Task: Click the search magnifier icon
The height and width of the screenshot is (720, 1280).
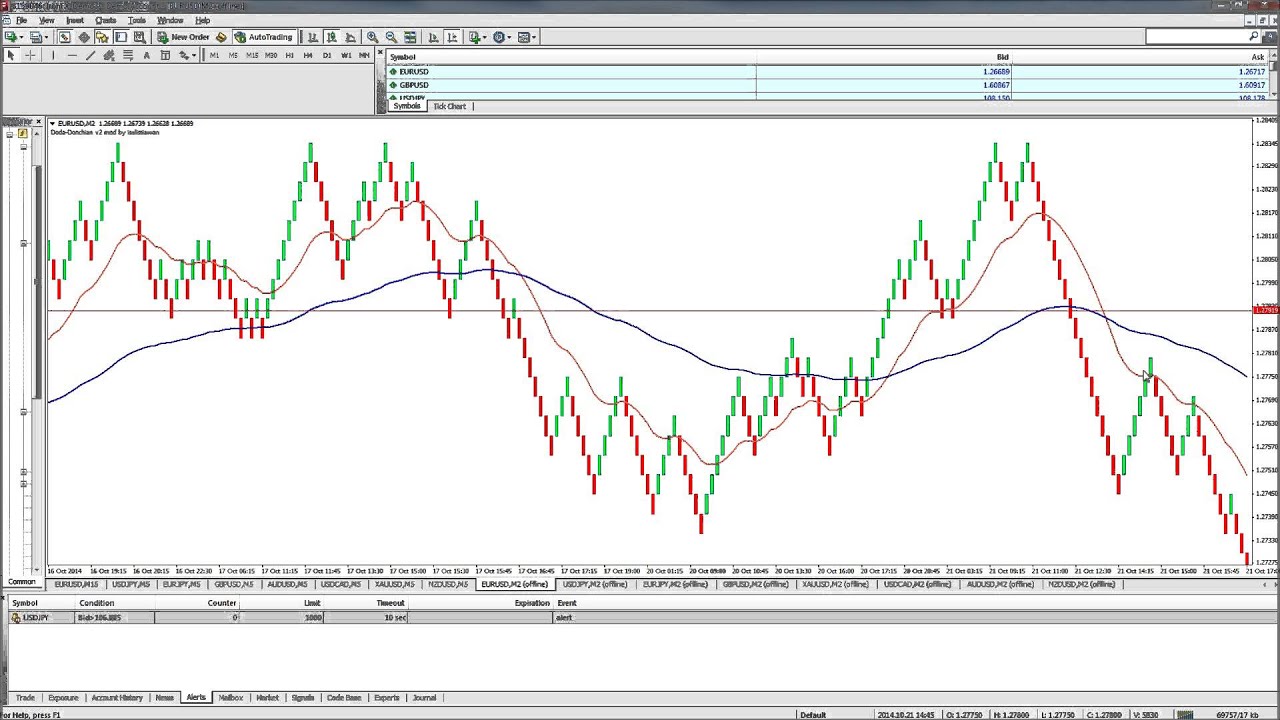Action: [1254, 37]
